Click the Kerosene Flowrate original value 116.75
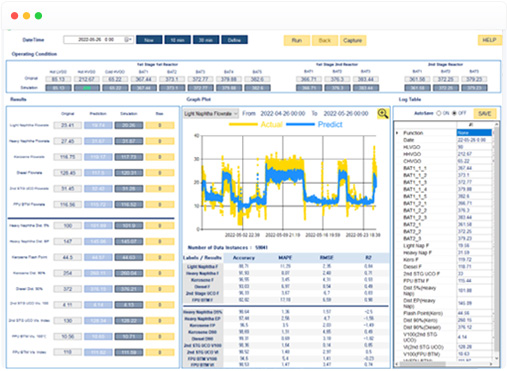The height and width of the screenshot is (371, 507). (x=68, y=157)
